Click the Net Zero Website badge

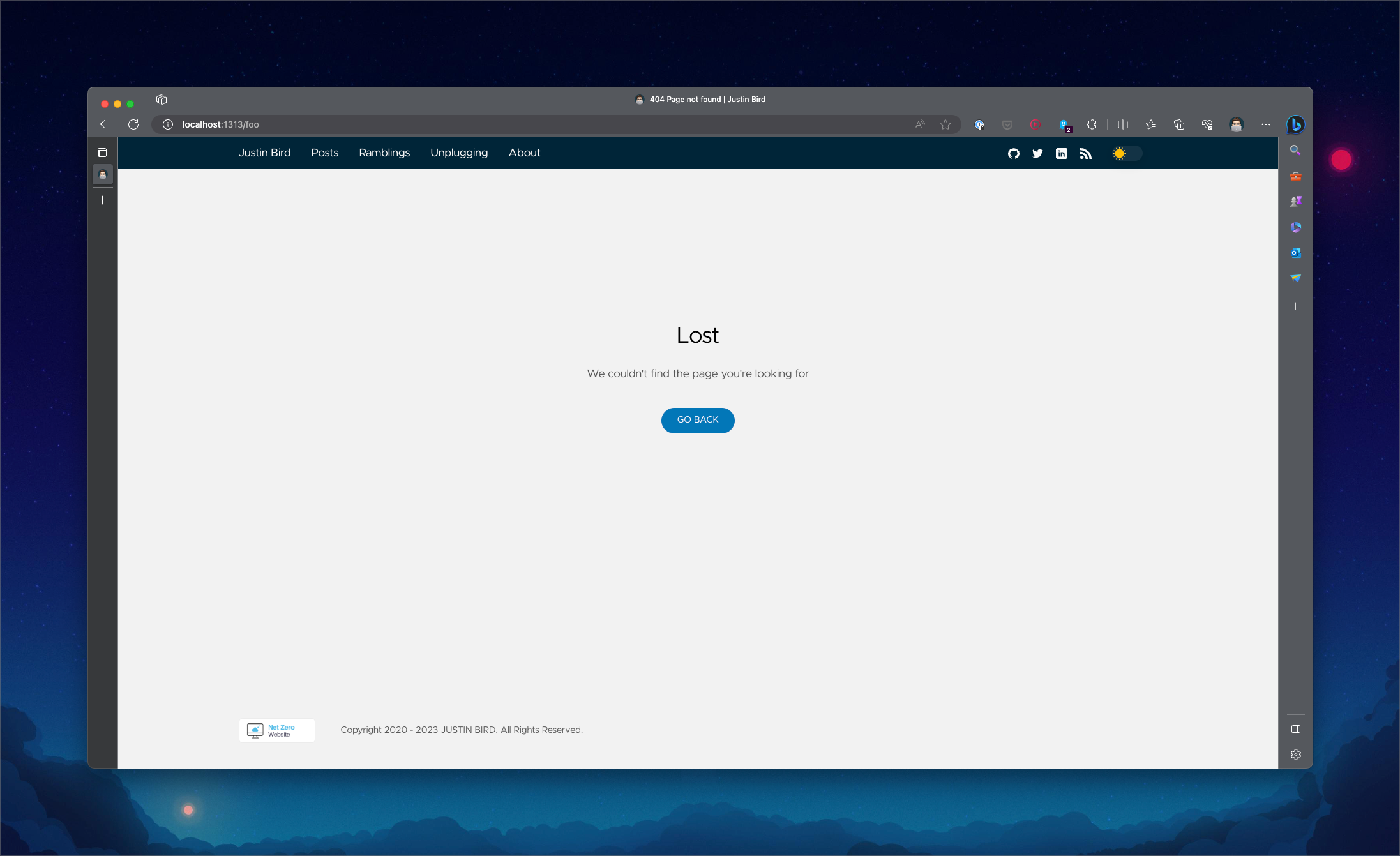pos(276,730)
